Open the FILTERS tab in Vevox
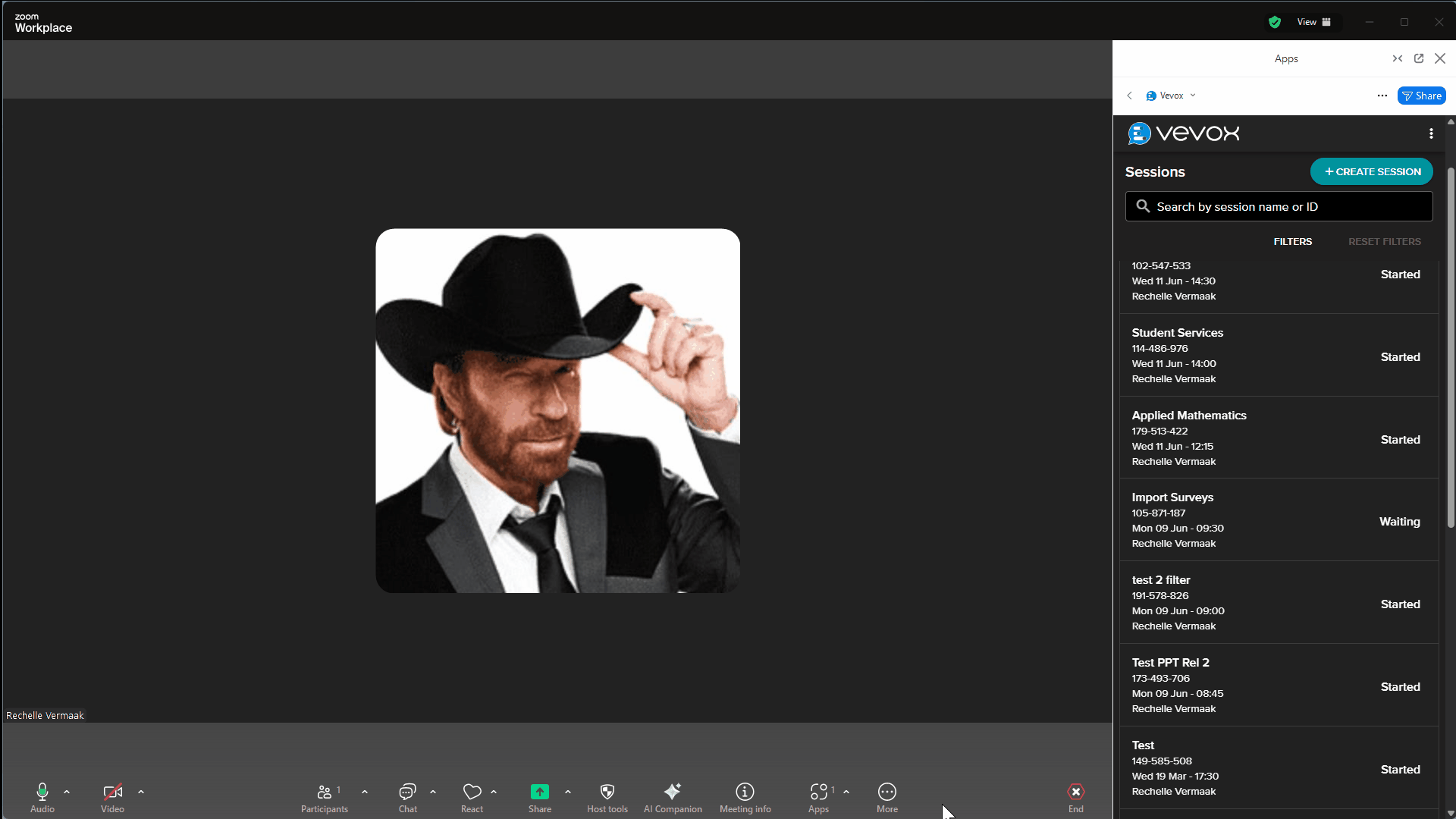Screen dimensions: 1456x819 [1292, 241]
